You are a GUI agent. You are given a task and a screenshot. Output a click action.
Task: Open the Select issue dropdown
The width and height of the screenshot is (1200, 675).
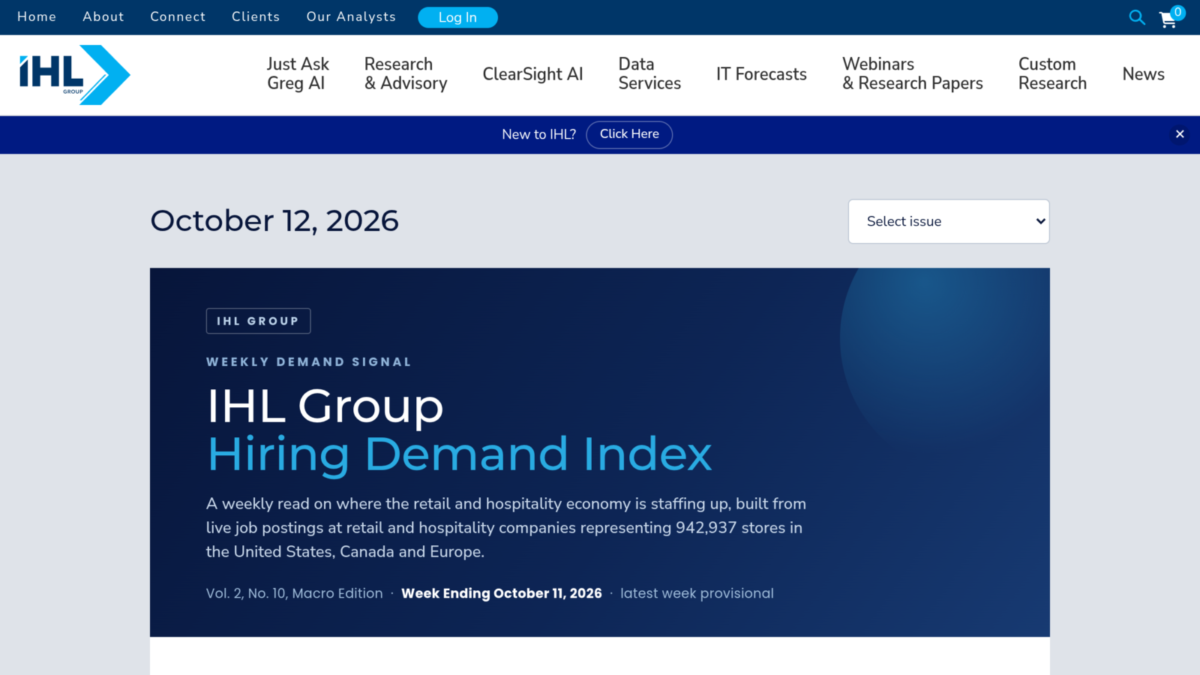(949, 221)
